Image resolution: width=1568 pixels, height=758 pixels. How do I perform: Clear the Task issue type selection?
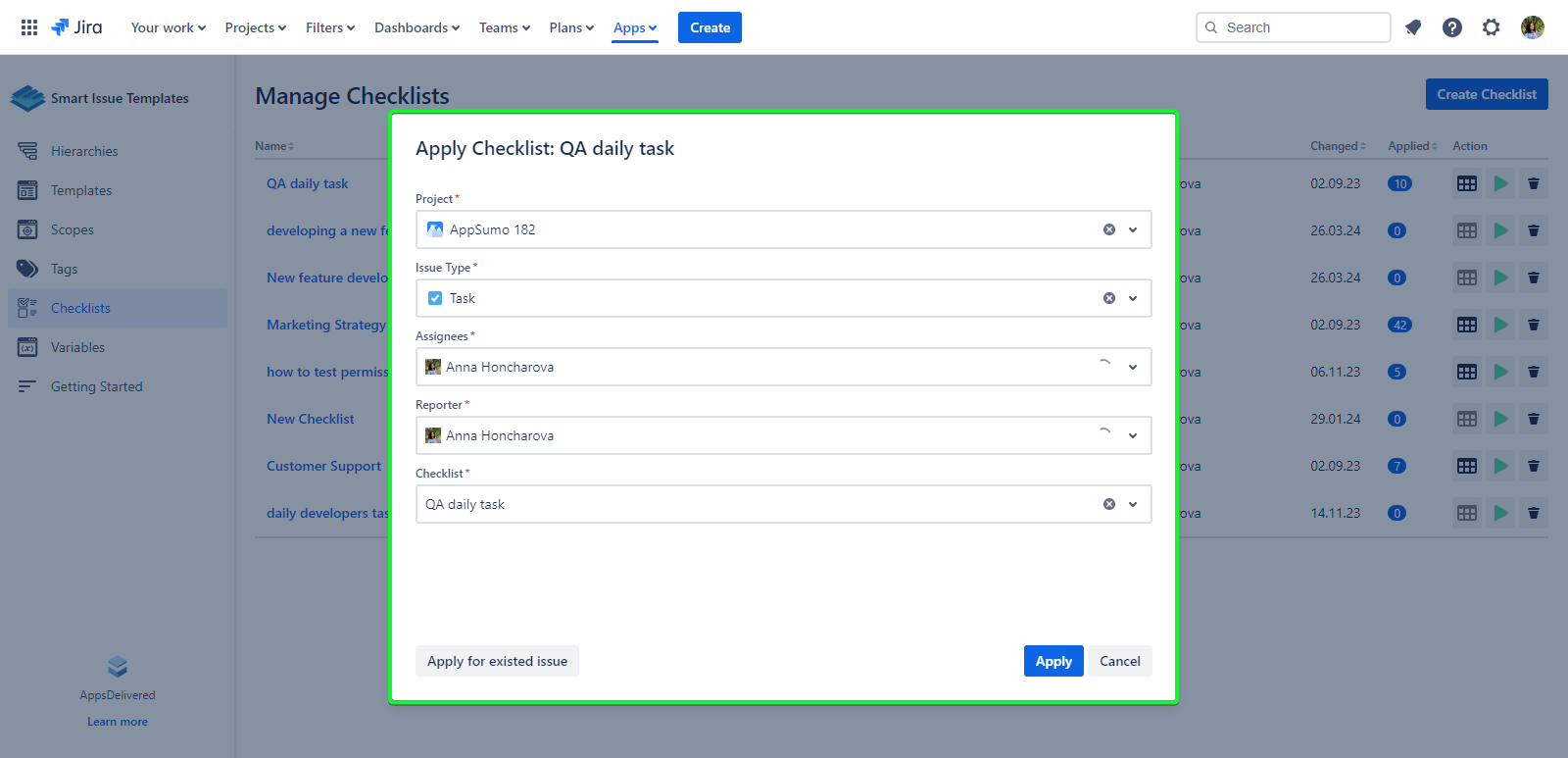1109,298
